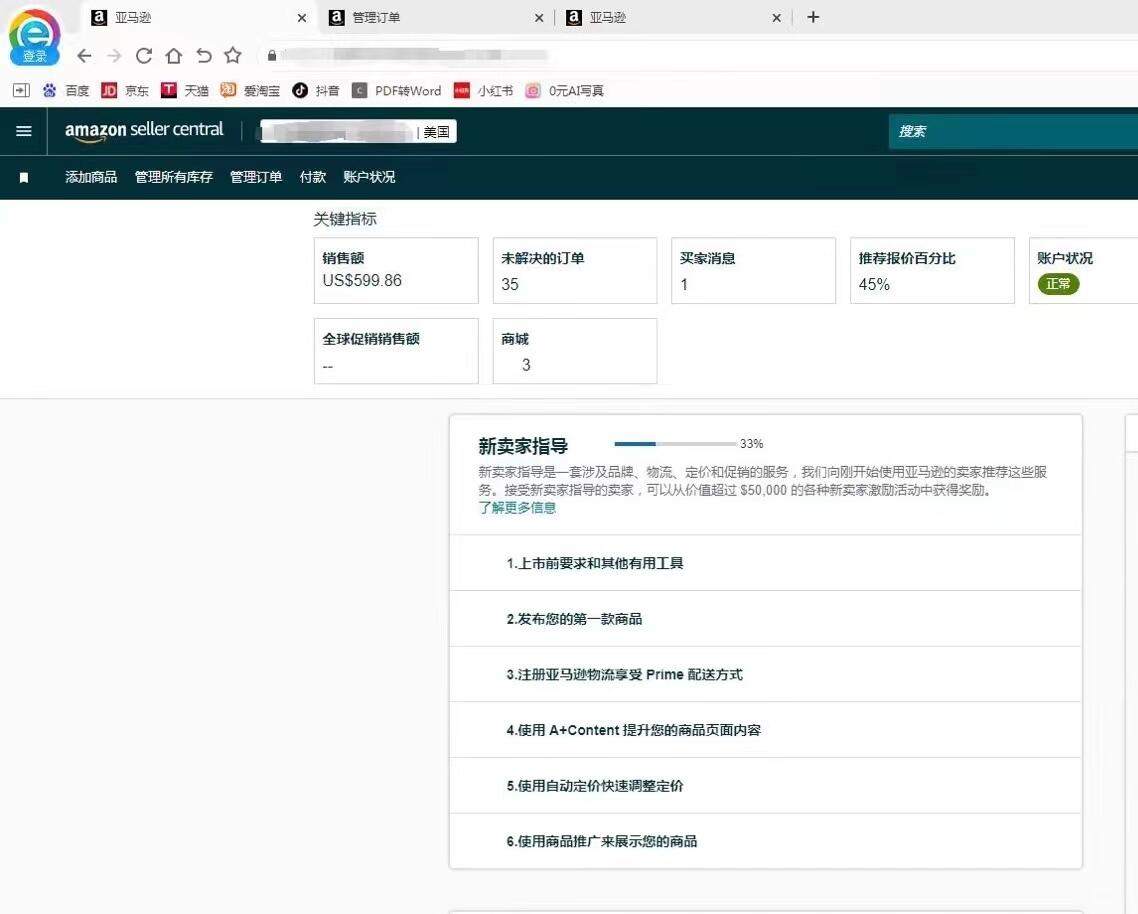
Task: Open the 添加商品 menu item
Action: tap(91, 177)
